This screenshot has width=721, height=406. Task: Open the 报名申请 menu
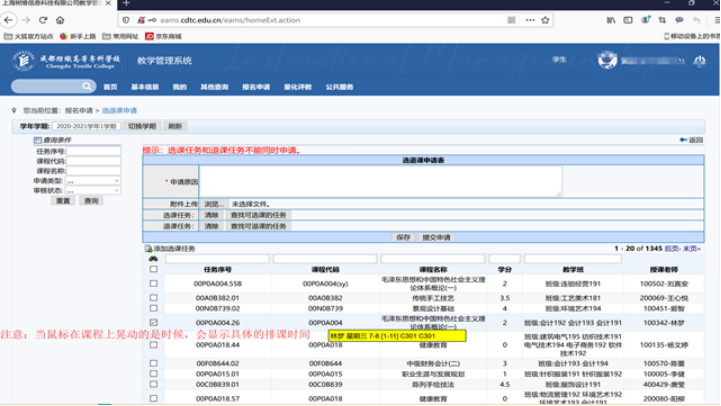point(255,87)
